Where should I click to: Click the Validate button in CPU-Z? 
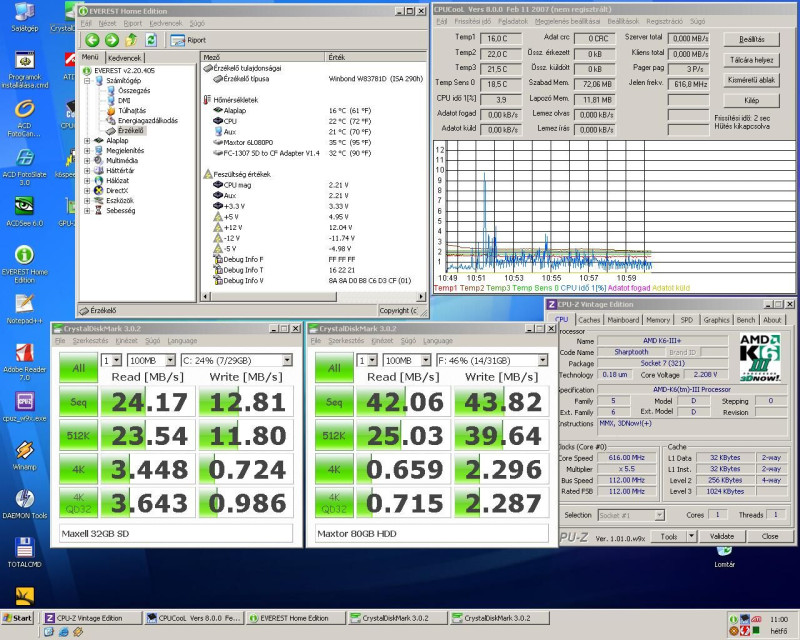point(722,536)
